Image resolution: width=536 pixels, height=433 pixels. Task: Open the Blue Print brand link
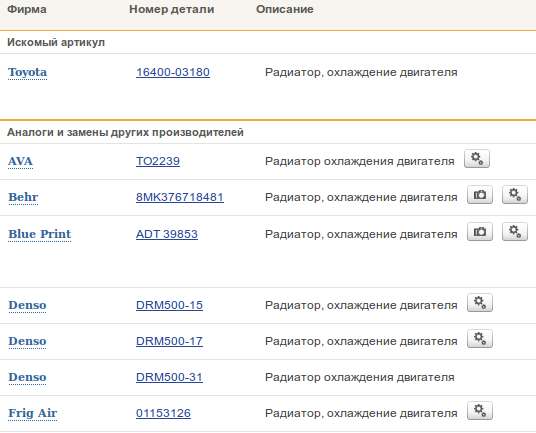click(x=39, y=234)
